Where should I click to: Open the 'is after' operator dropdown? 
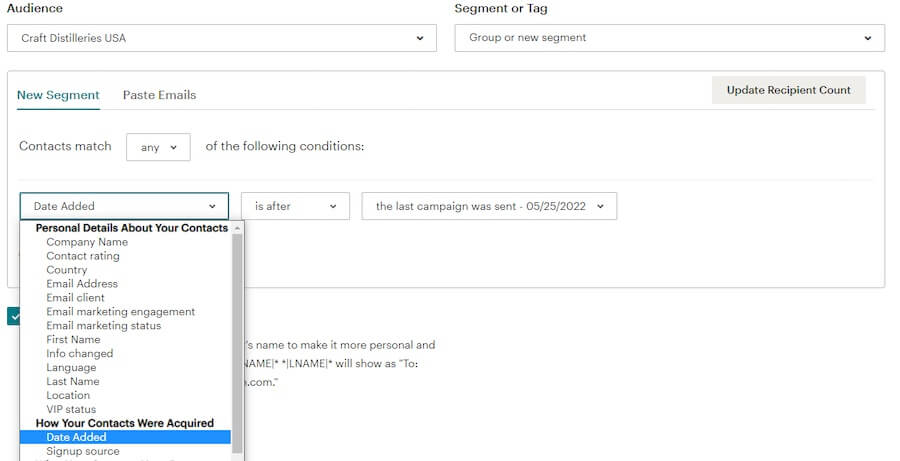pyautogui.click(x=295, y=206)
